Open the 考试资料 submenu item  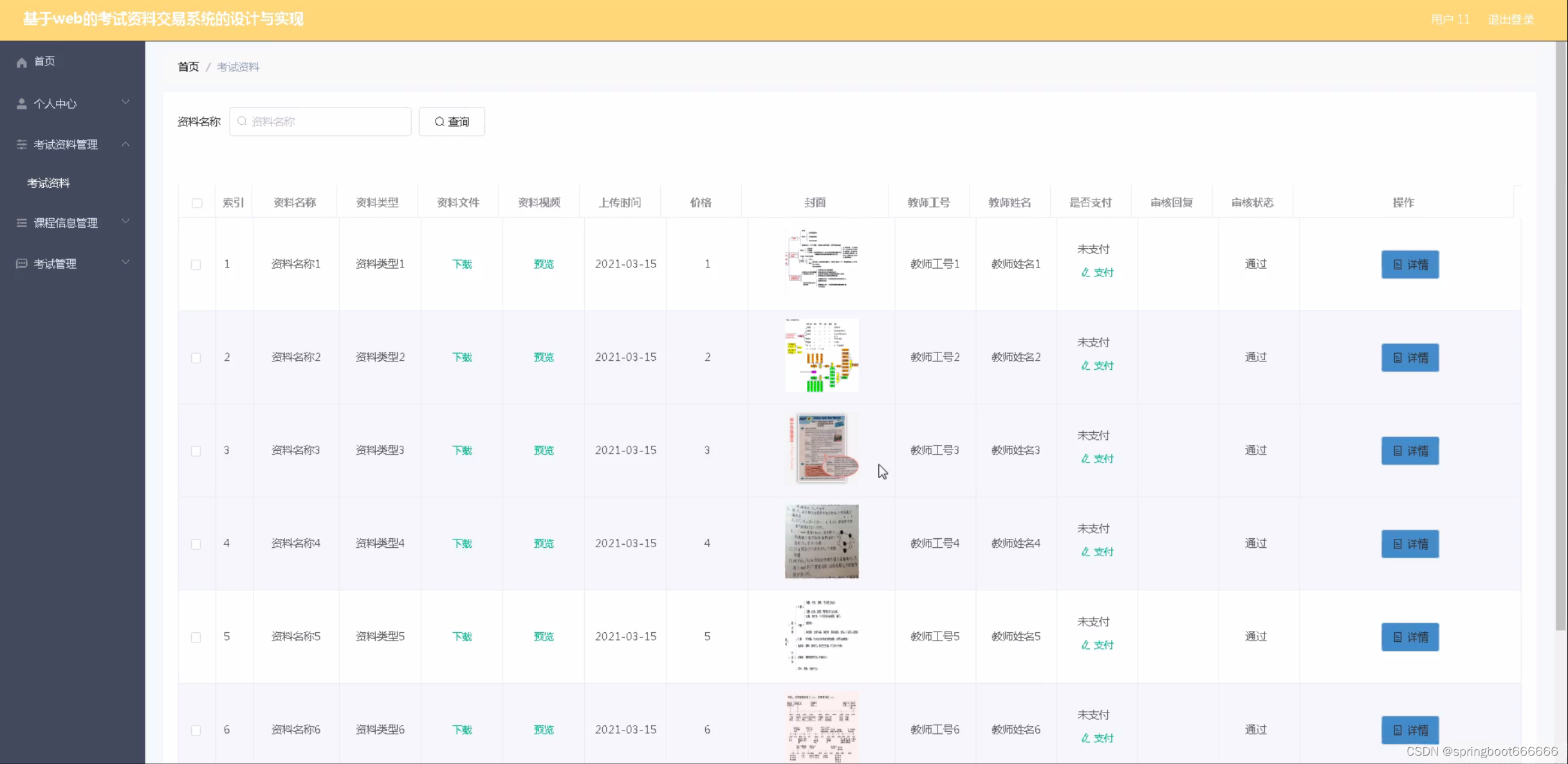[x=48, y=183]
